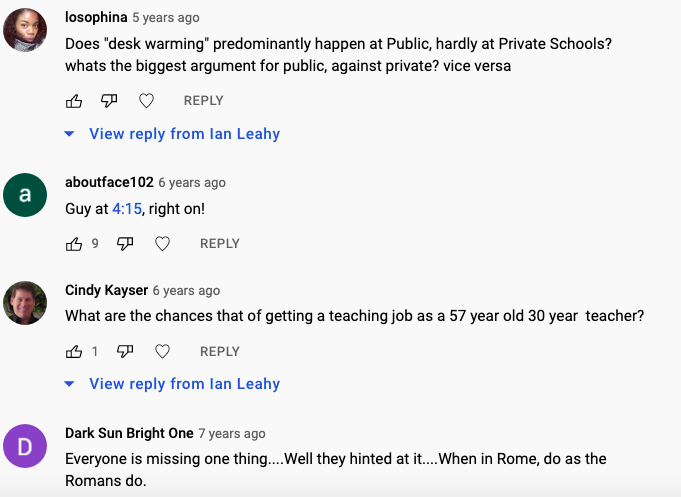Like losophina's desk warming comment

(74, 101)
